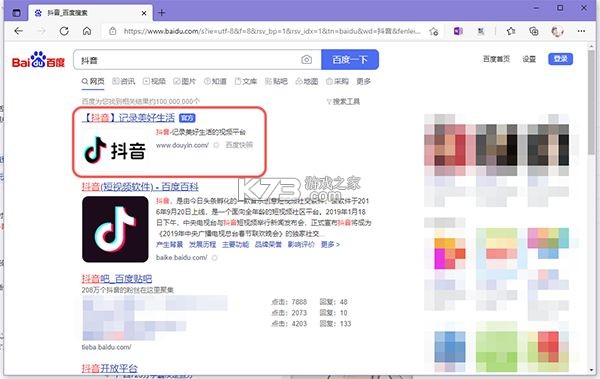Open 设置 link at top right
The width and height of the screenshot is (600, 379).
tap(529, 59)
